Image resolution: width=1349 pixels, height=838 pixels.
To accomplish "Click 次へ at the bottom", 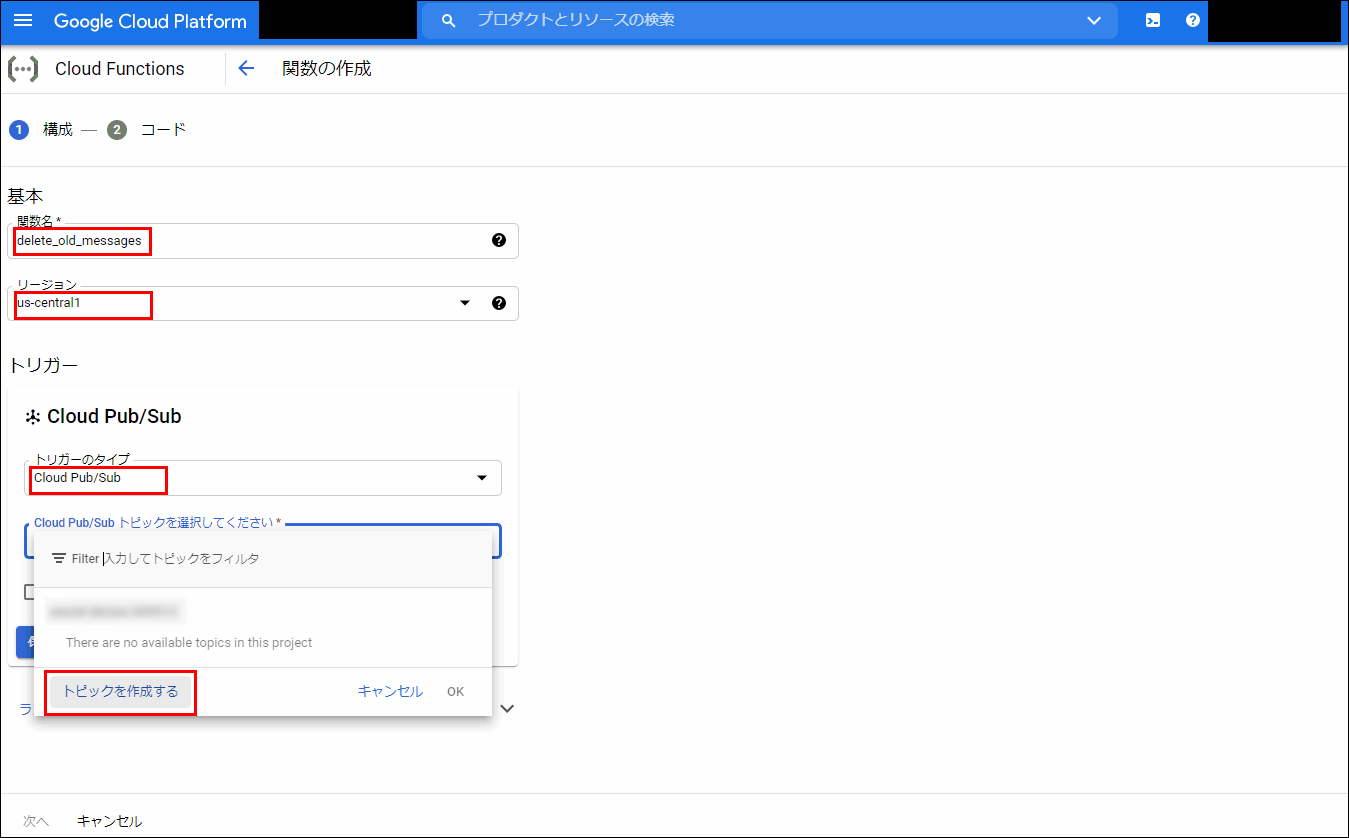I will (36, 821).
